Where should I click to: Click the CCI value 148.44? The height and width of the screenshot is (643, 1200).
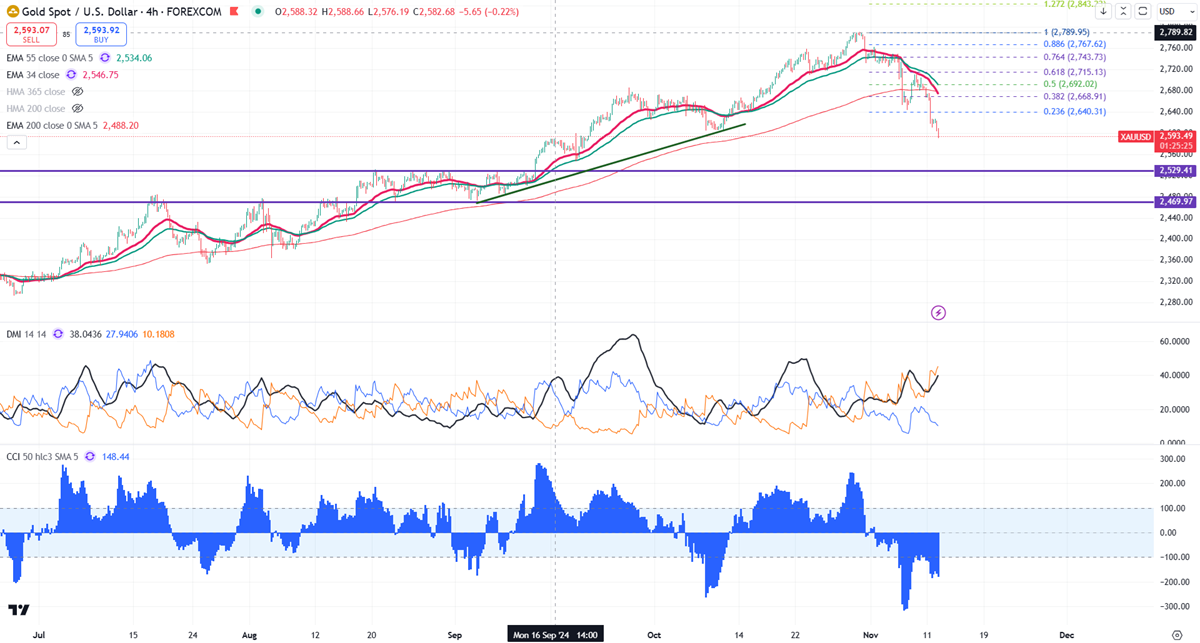click(x=116, y=456)
